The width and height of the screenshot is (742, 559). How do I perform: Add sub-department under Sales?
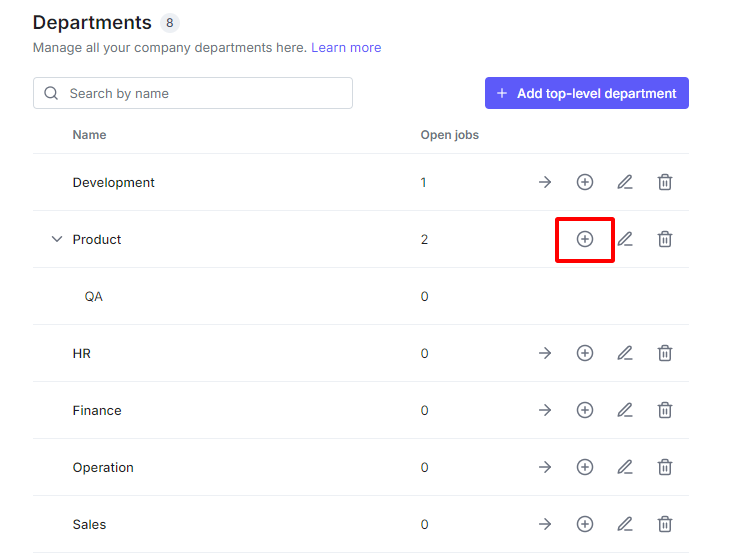point(585,524)
